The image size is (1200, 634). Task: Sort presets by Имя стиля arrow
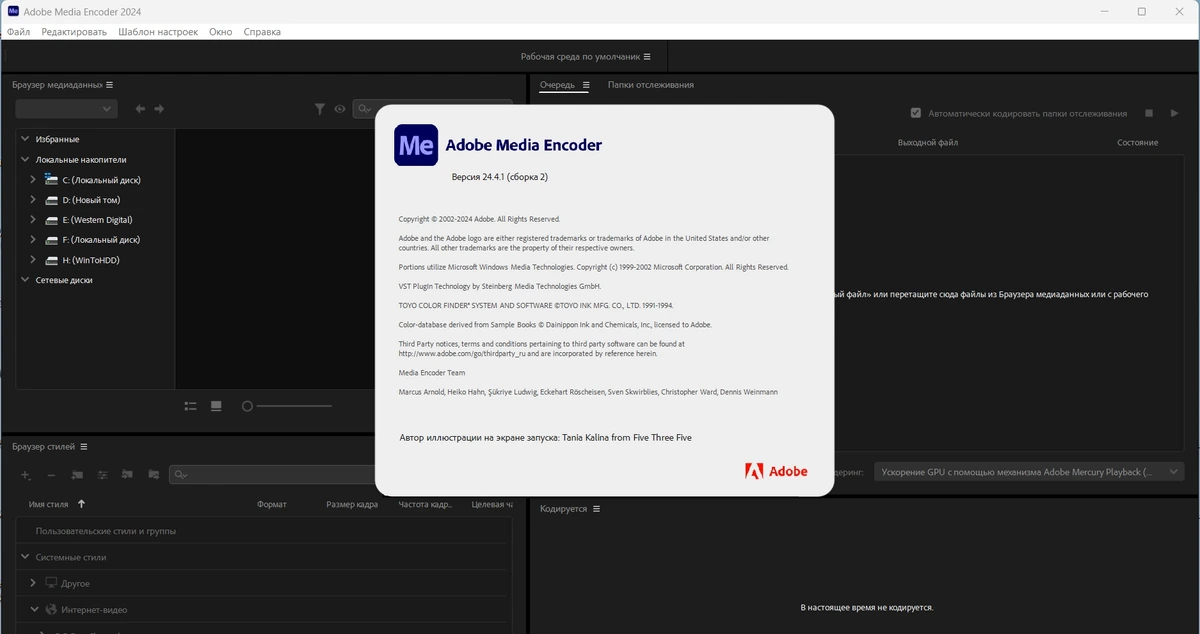click(81, 504)
